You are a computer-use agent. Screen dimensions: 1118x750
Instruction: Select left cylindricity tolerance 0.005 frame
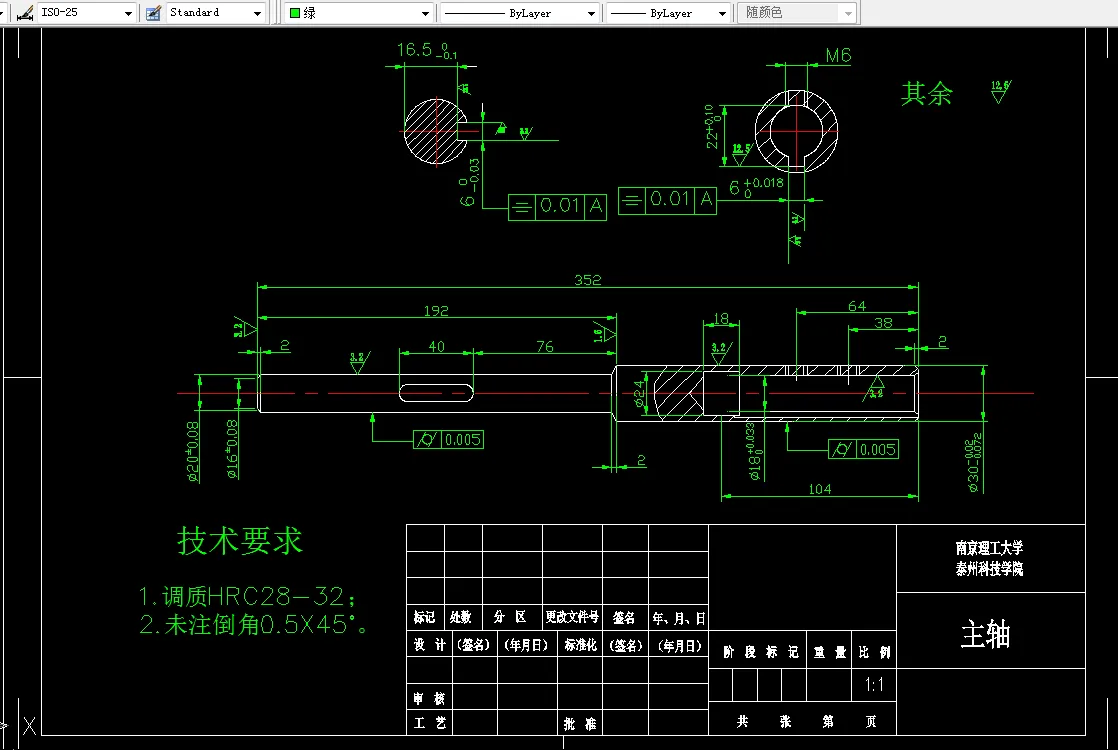coord(448,439)
